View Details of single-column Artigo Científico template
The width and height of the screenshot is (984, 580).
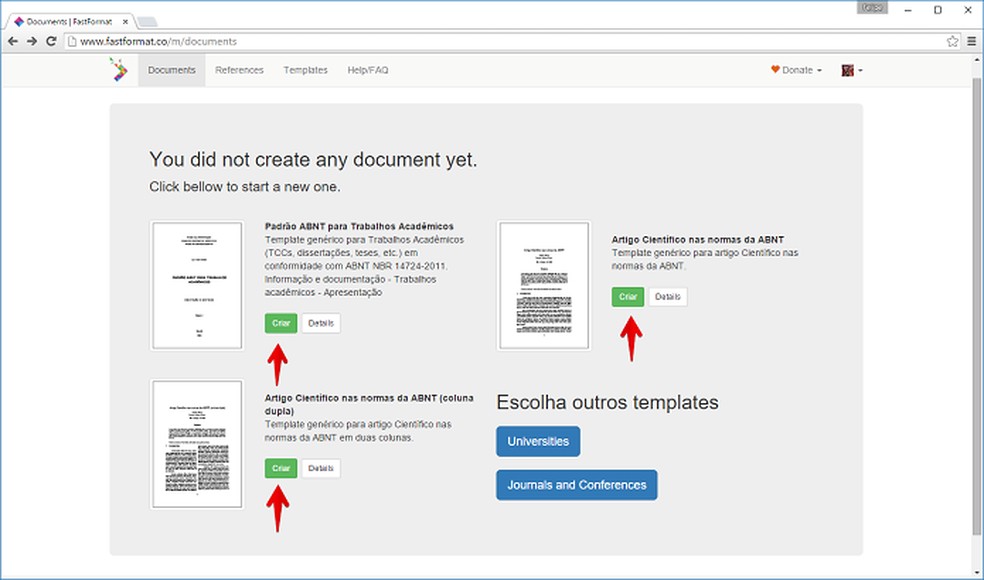coord(668,297)
